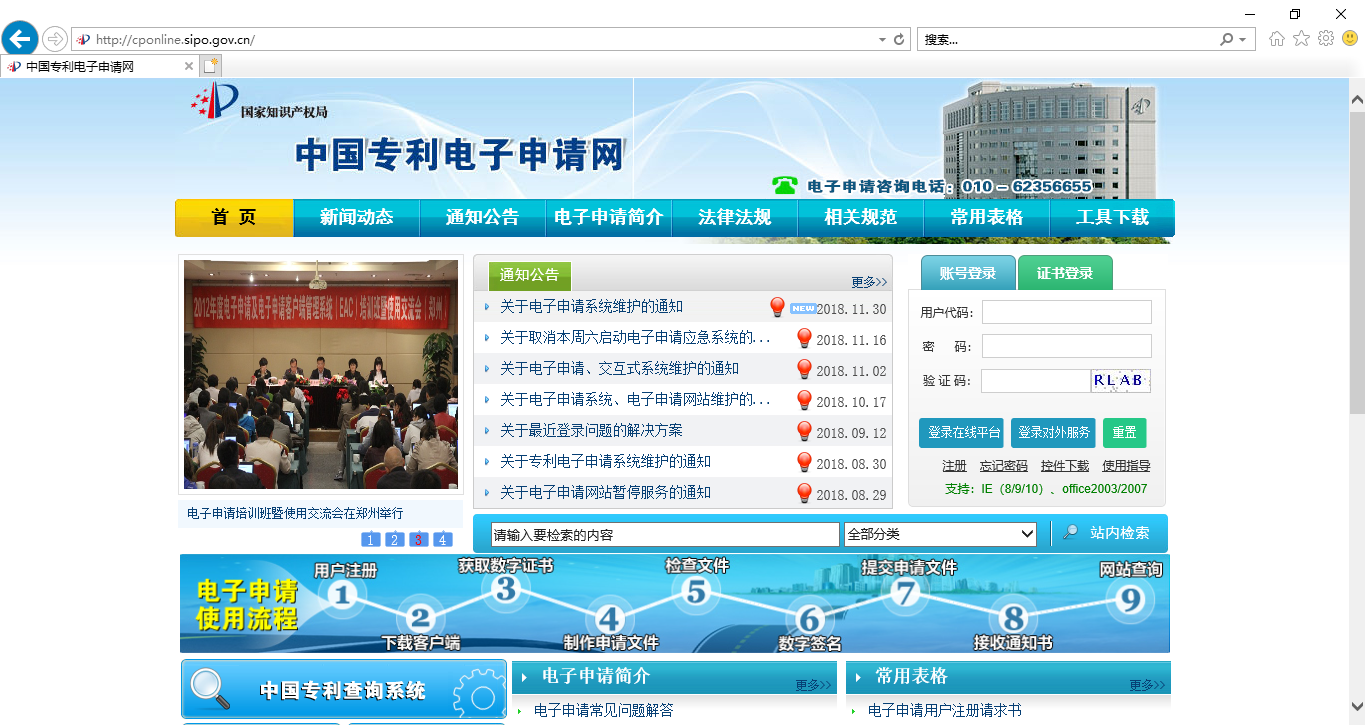Click step 9 网站查询 circle

1130,598
